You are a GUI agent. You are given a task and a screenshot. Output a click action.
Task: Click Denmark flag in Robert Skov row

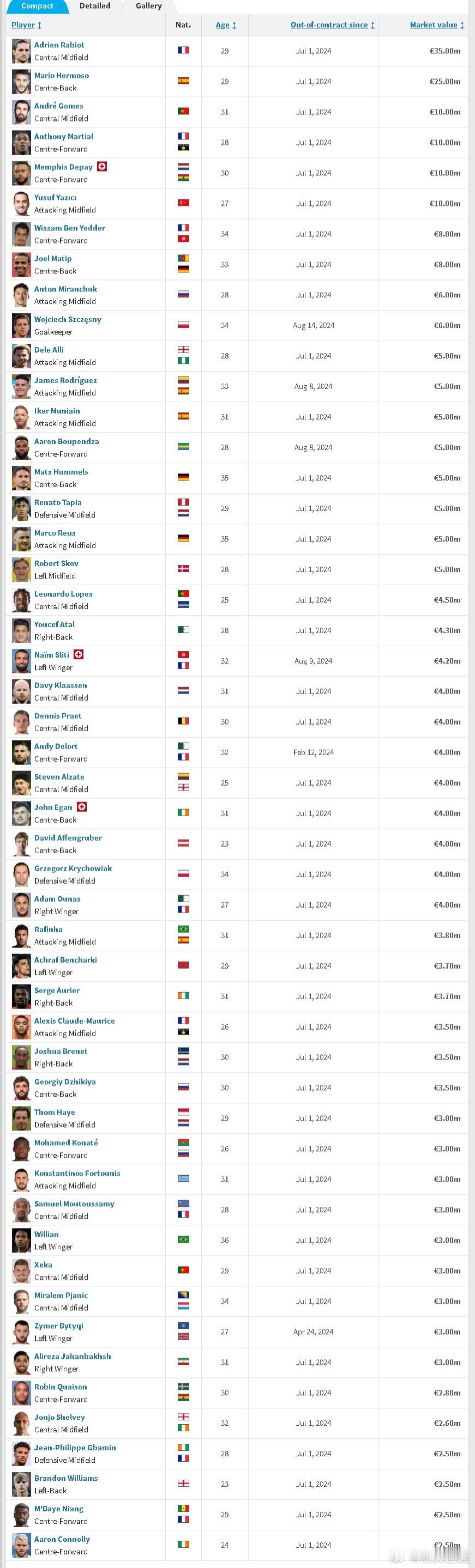183,568
